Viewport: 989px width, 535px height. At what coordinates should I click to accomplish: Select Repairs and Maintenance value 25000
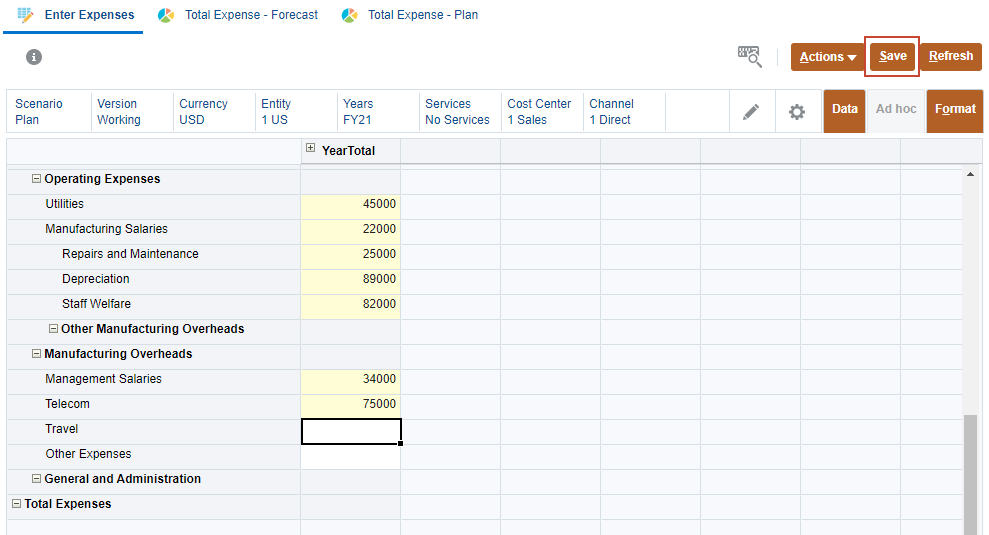[351, 257]
